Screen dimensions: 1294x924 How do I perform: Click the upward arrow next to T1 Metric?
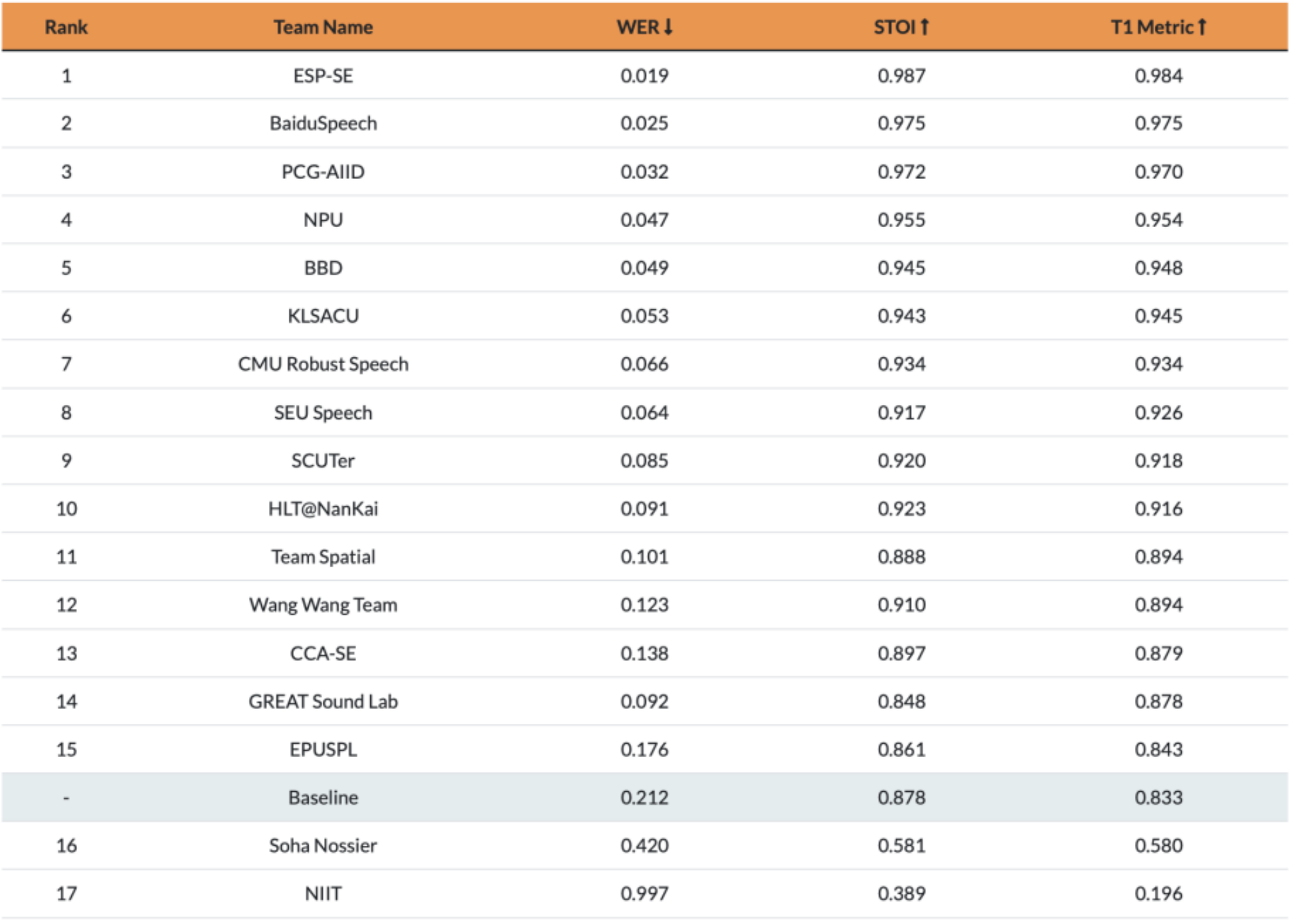coord(1202,27)
